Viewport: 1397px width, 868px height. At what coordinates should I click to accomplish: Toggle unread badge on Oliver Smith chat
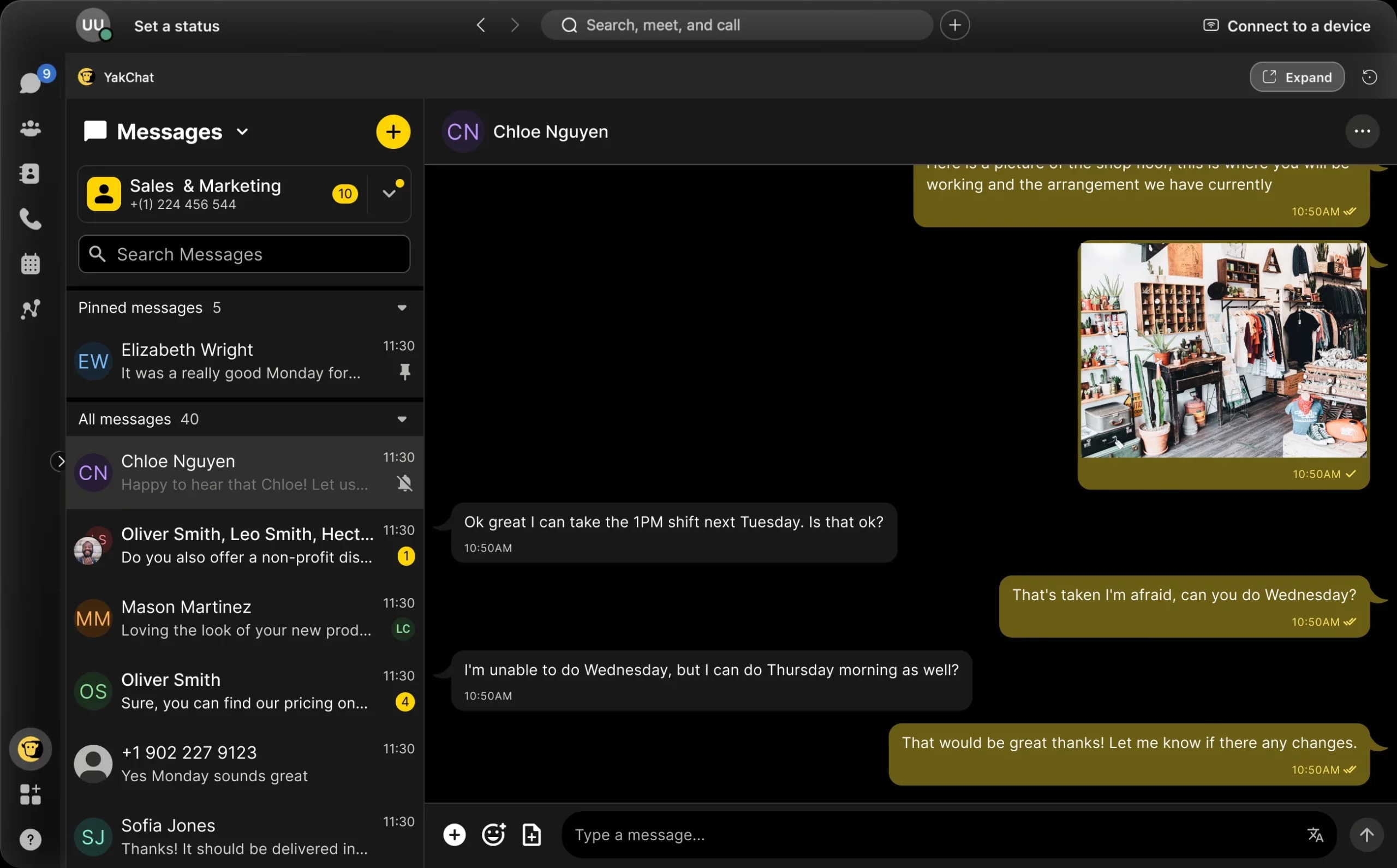coord(404,703)
